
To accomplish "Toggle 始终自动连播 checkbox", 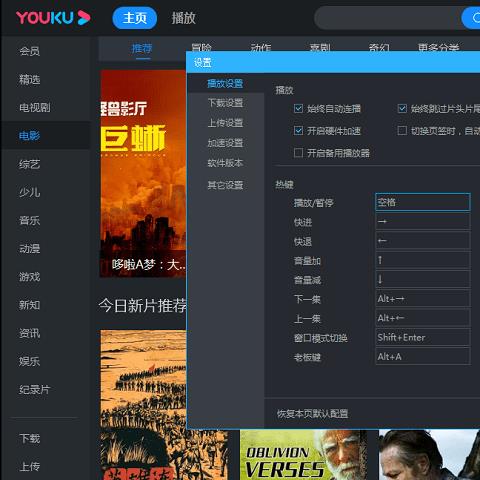I will point(298,108).
